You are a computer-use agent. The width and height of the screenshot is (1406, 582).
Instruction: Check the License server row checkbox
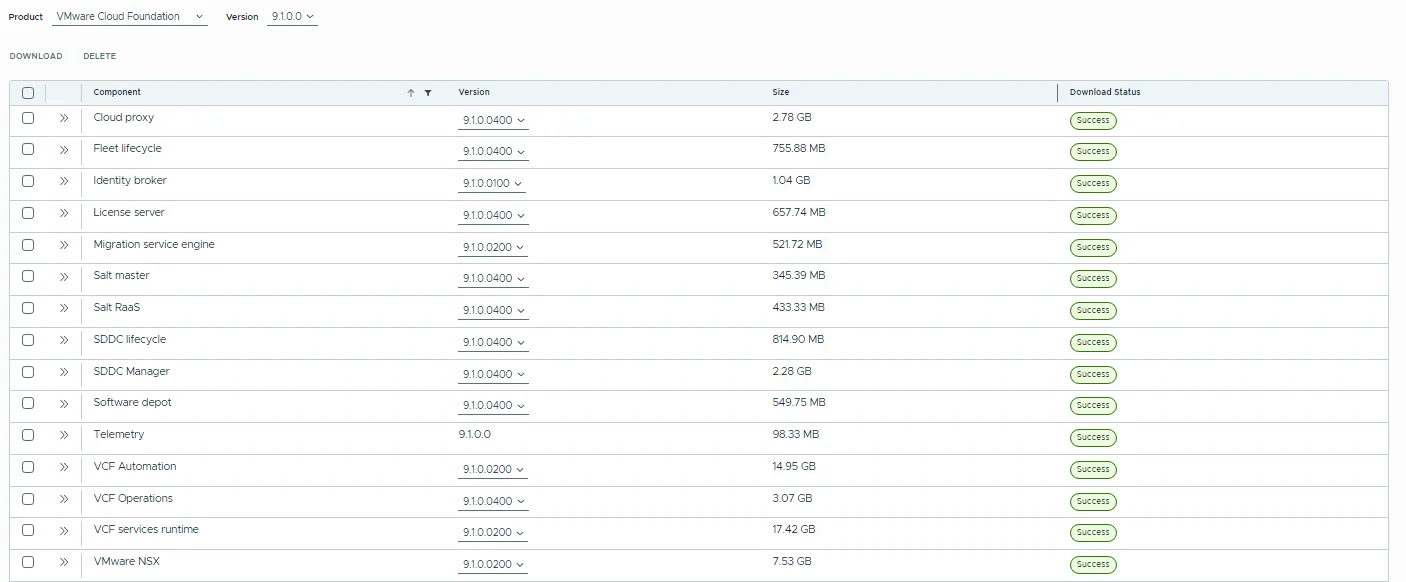coord(28,213)
